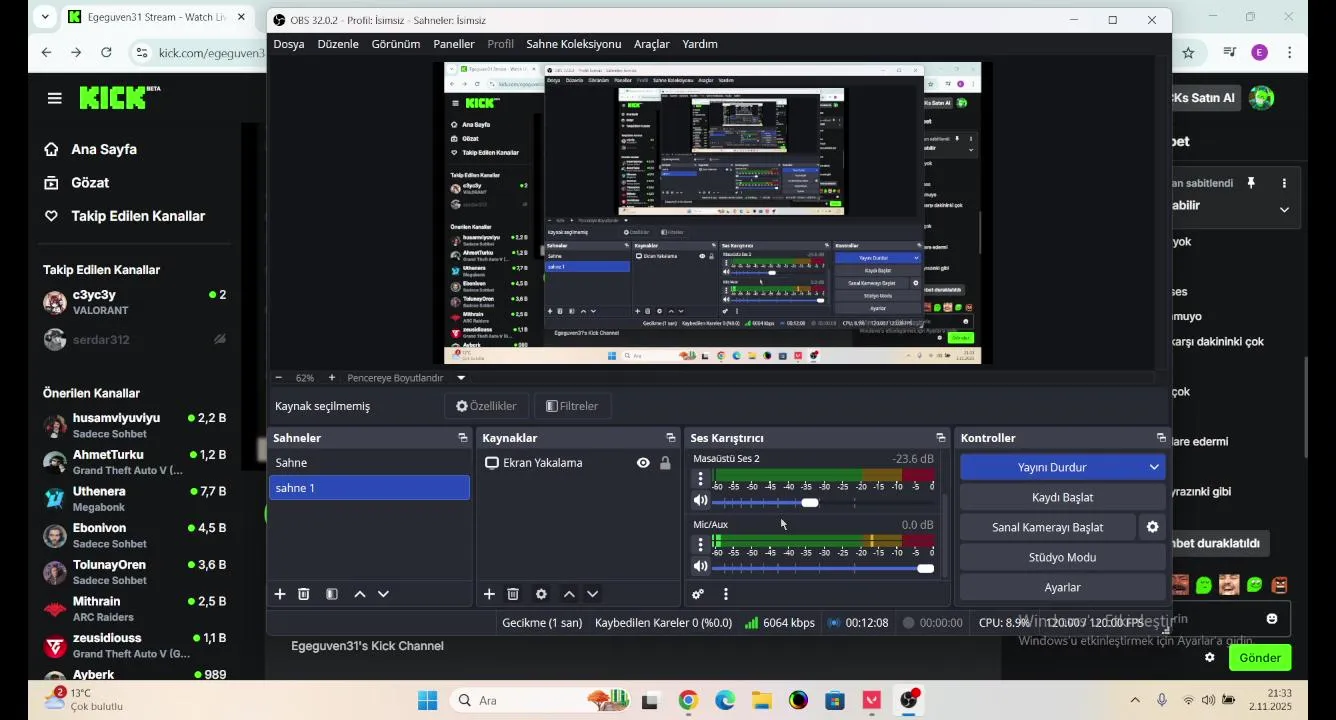Zoom out the preview with the minus icon

click(278, 378)
